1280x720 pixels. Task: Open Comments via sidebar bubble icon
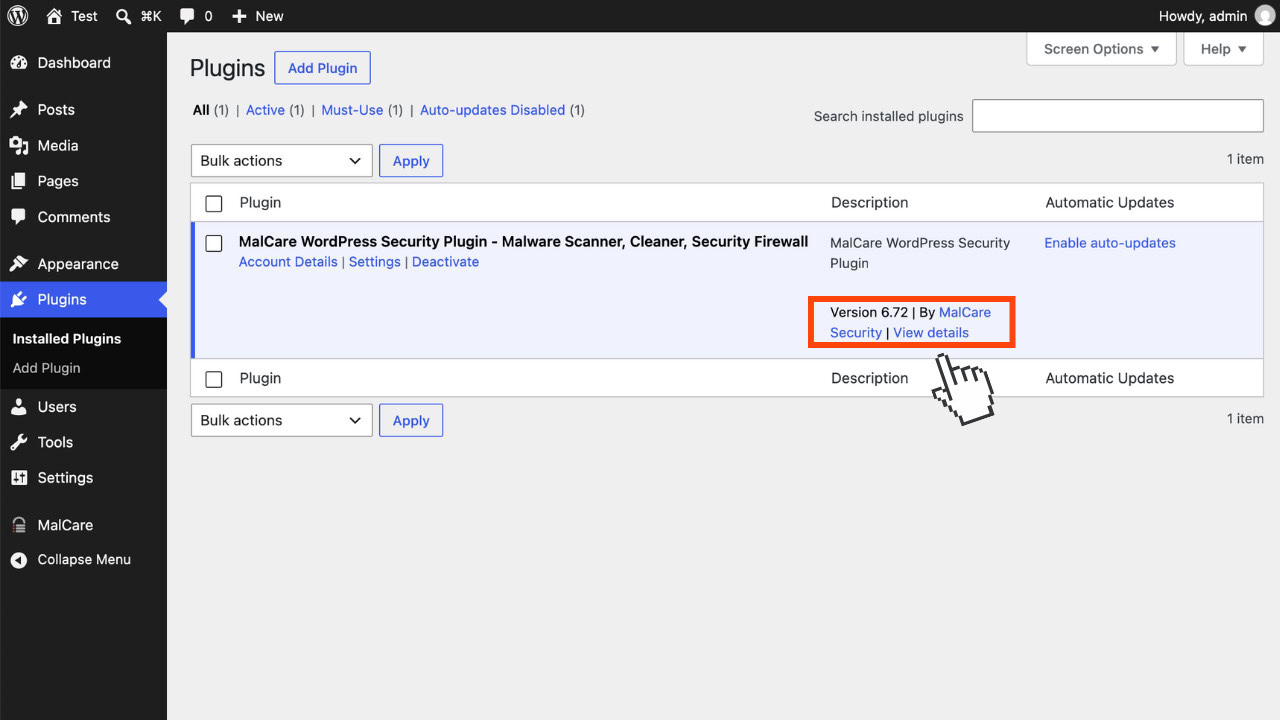point(19,217)
